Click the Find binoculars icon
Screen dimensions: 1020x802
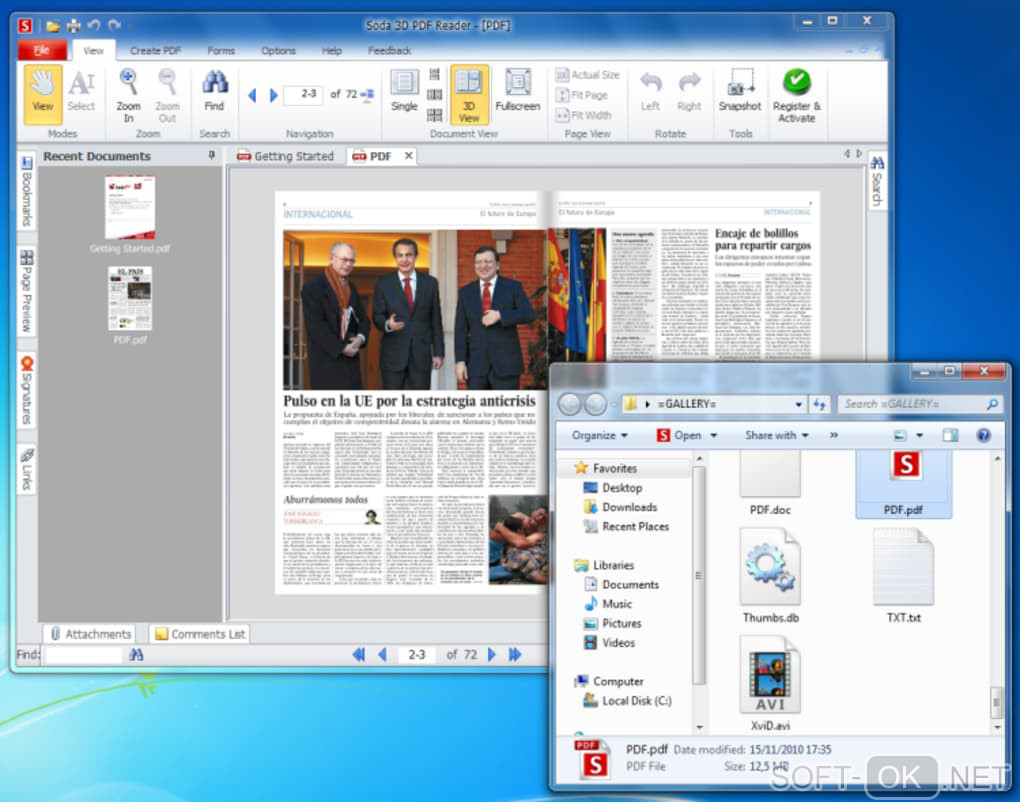click(214, 82)
